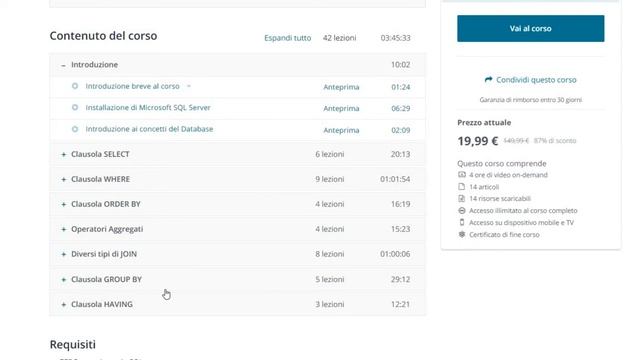The image size is (640, 360).
Task: Click the 01:00:06 duration of JOIN section
Action: coord(395,254)
